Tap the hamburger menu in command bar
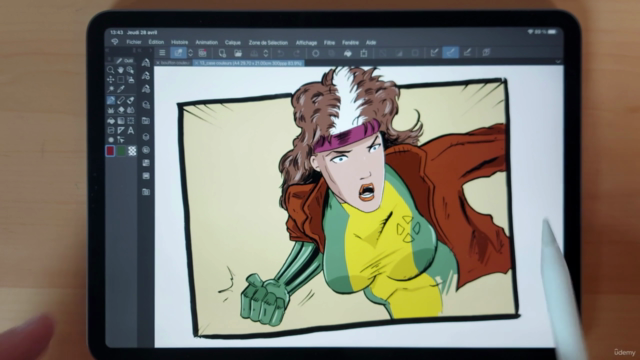640x360 pixels. click(x=162, y=53)
